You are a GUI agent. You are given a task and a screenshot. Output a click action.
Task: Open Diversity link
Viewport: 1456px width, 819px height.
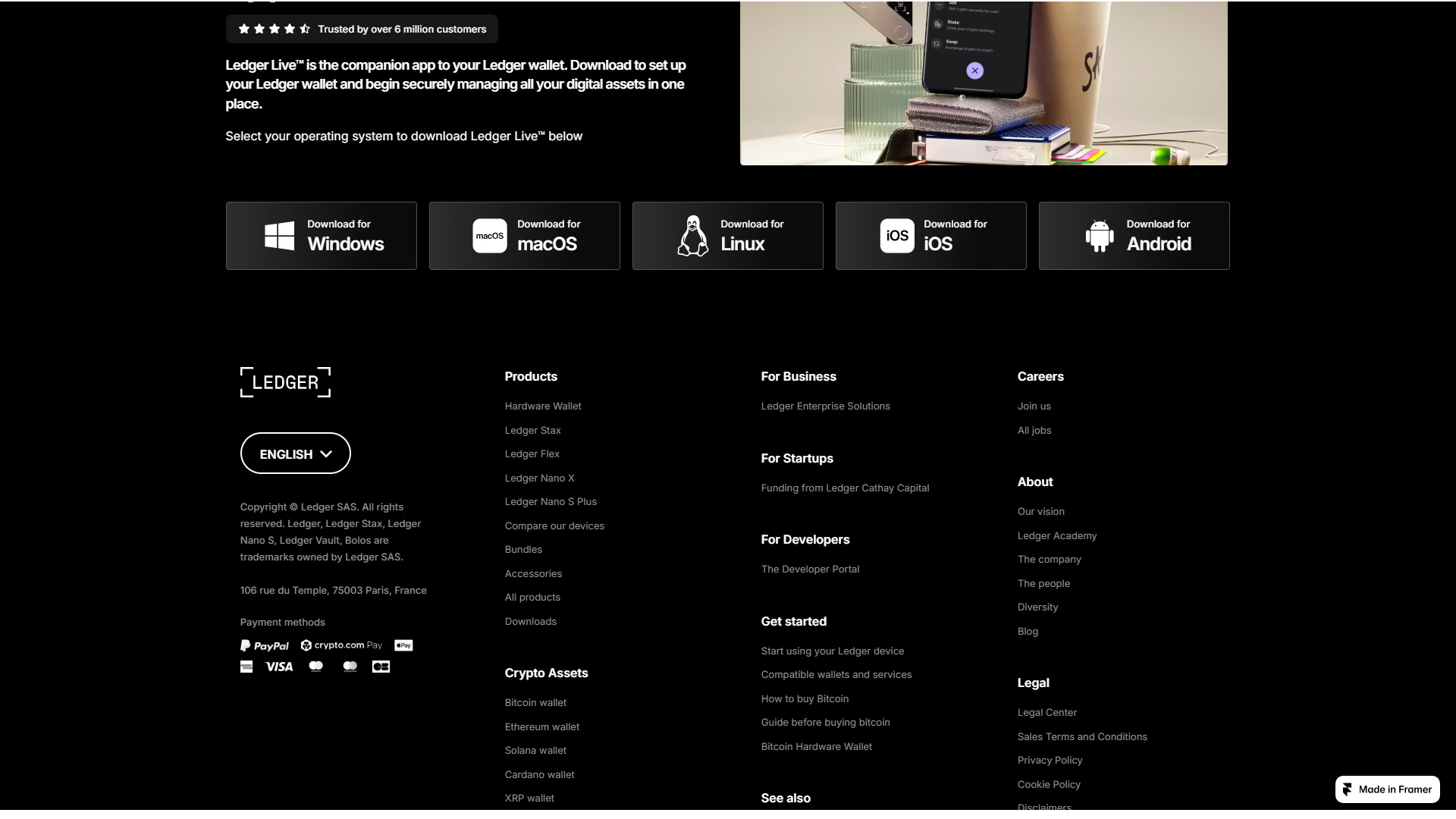[1038, 607]
